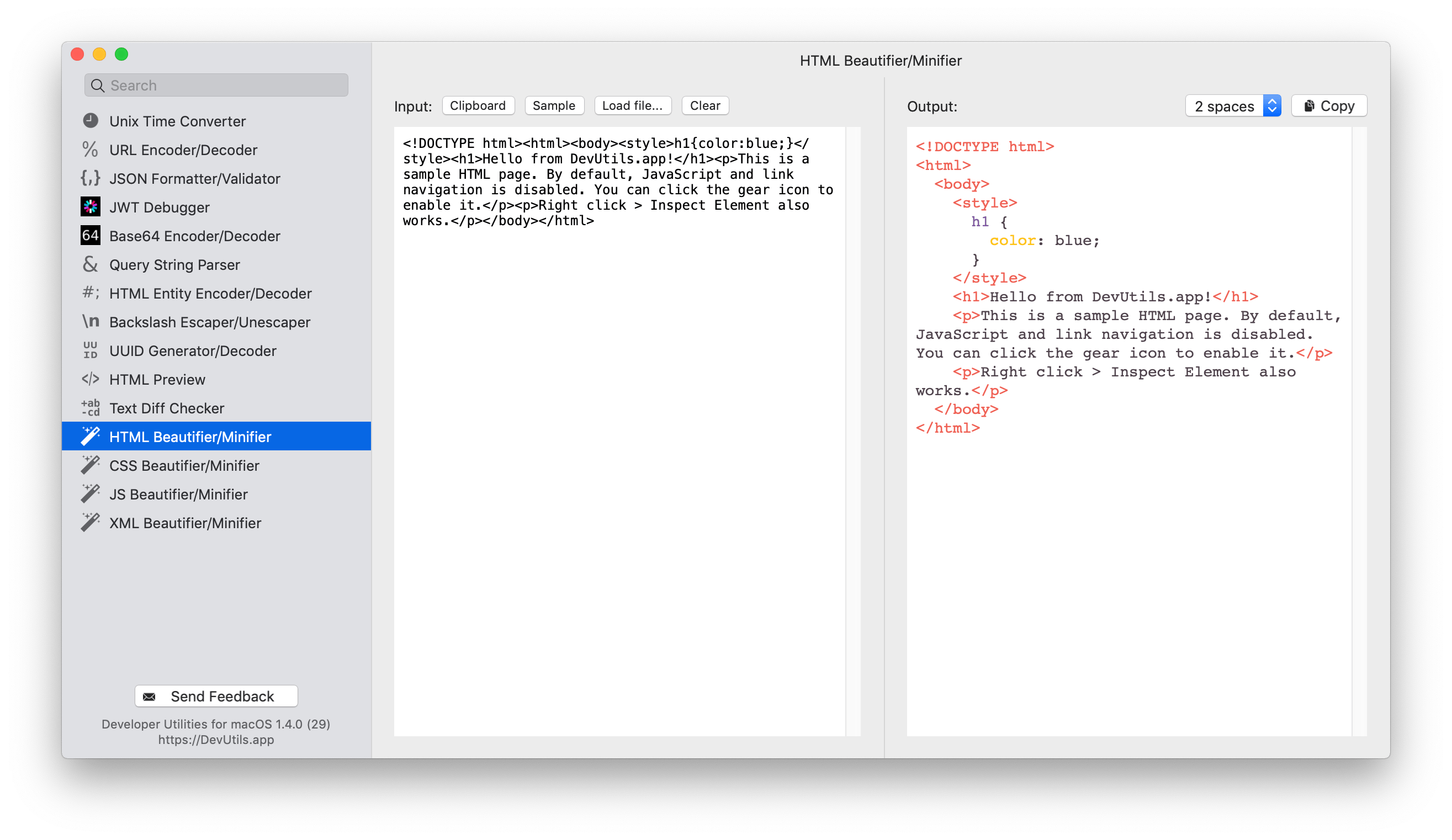Viewport: 1452px width, 840px height.
Task: Expand the indentation spaces dropdown
Action: pyautogui.click(x=1271, y=106)
